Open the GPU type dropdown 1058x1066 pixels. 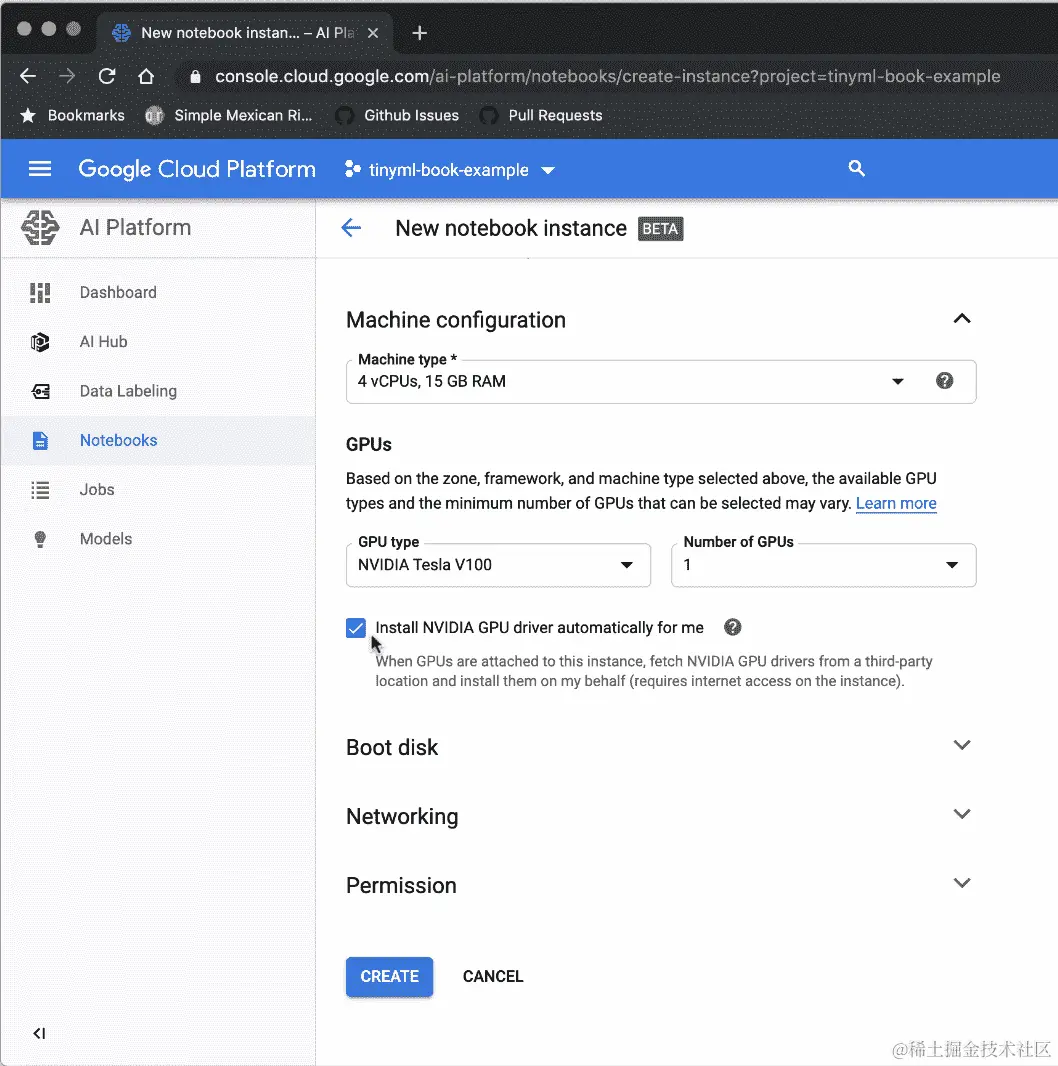pyautogui.click(x=498, y=565)
